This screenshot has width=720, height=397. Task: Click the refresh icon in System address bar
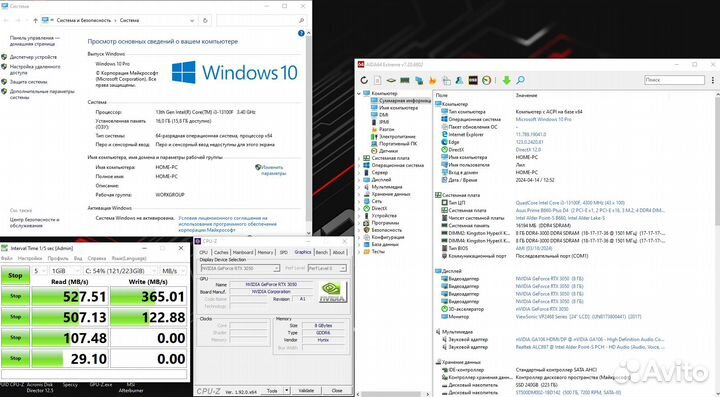coord(205,20)
